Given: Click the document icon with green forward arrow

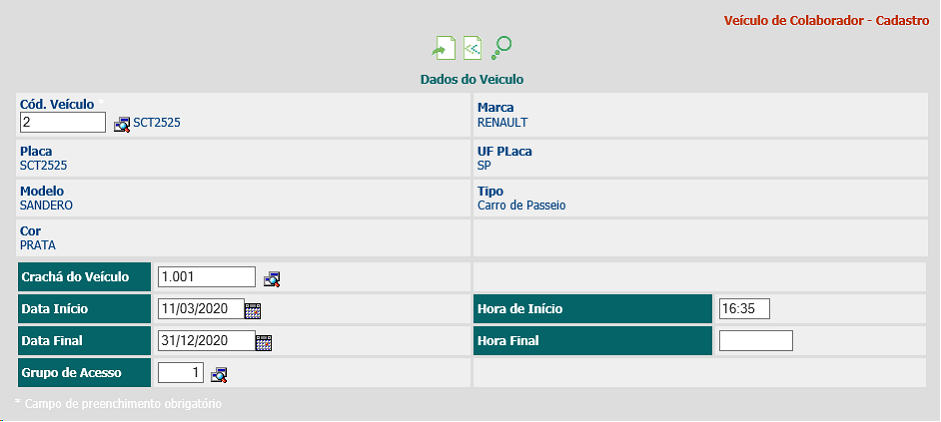Looking at the screenshot, I should click(x=443, y=48).
